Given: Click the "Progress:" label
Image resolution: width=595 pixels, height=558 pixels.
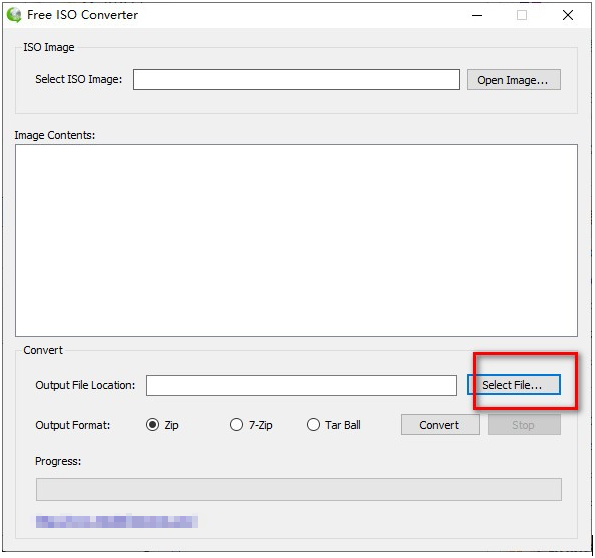Looking at the screenshot, I should [58, 461].
